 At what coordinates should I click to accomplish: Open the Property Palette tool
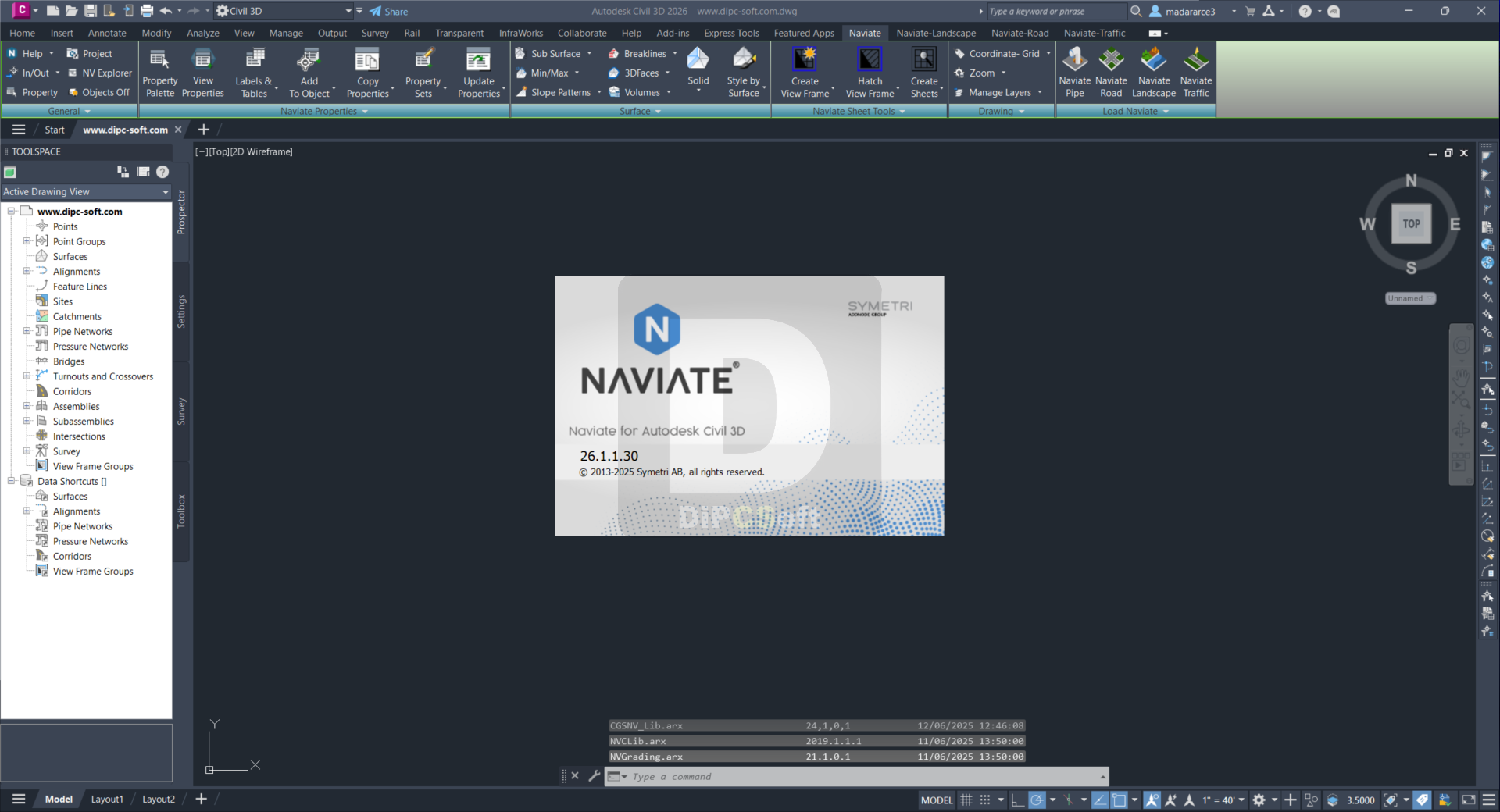(x=159, y=73)
